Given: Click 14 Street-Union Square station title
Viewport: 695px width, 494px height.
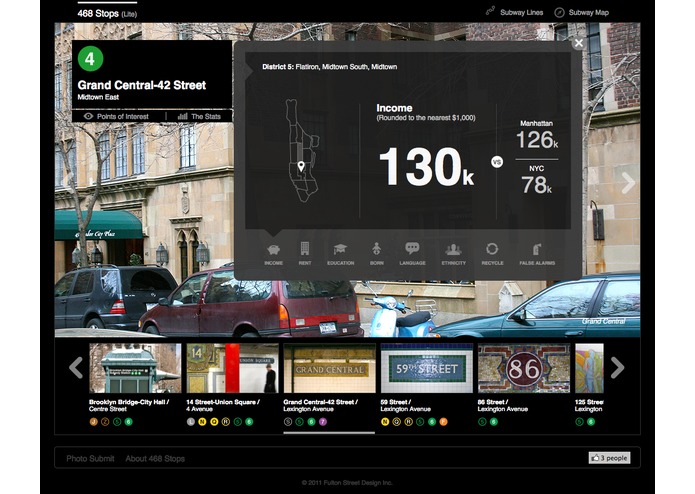Looking at the screenshot, I should 223,405.
